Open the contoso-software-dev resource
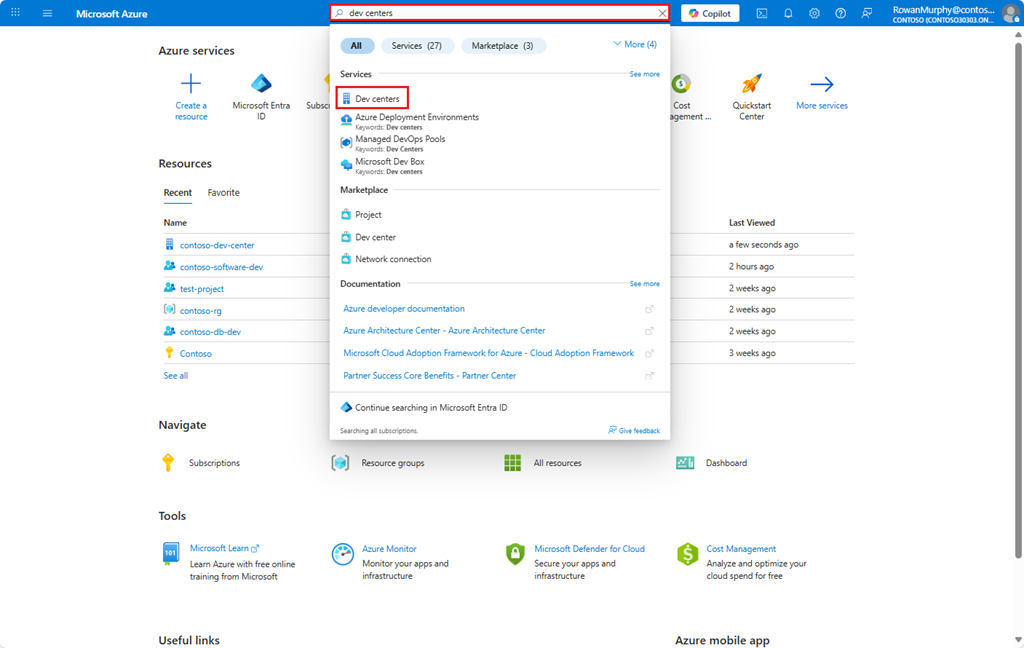1024x648 pixels. [x=221, y=267]
